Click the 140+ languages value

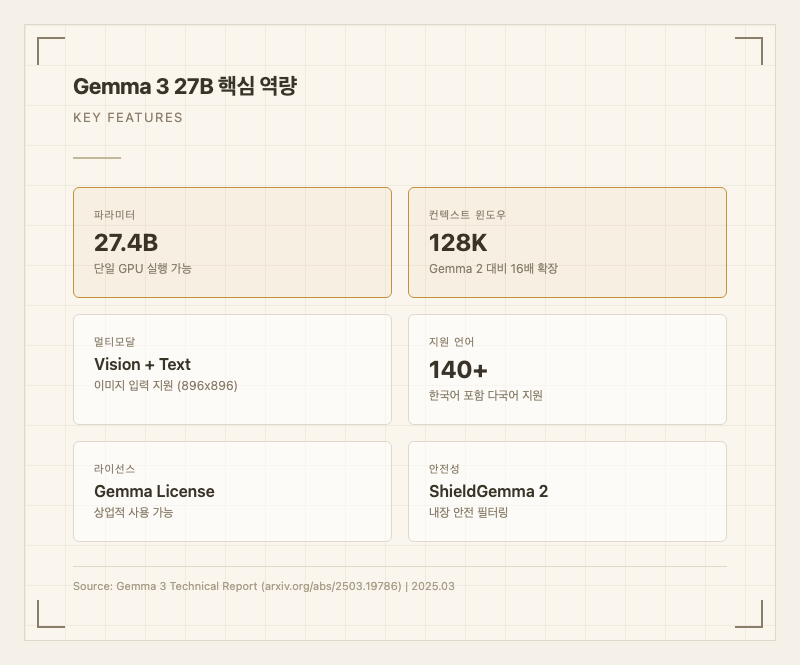(458, 369)
